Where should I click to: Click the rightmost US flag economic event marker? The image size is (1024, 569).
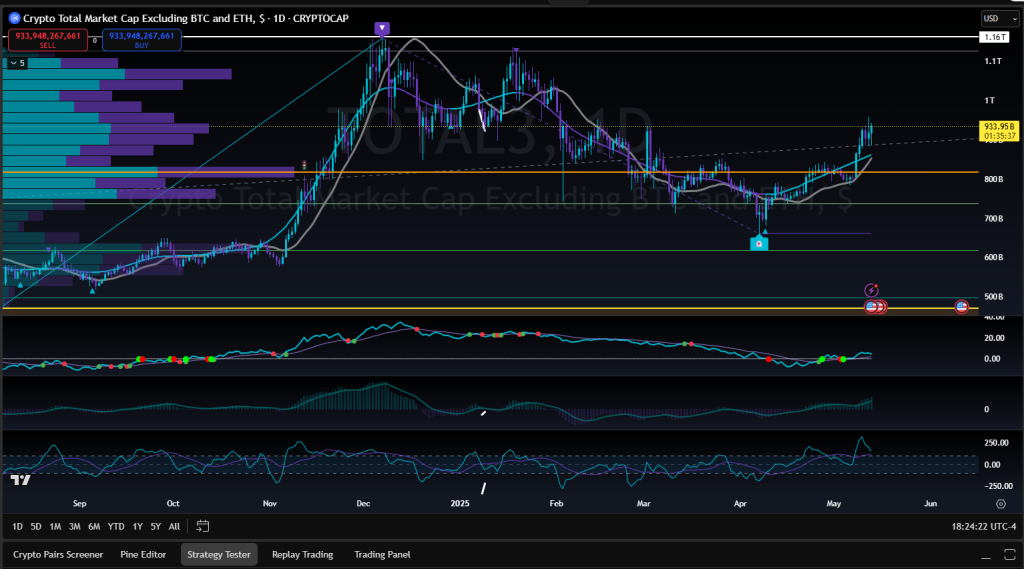(961, 306)
